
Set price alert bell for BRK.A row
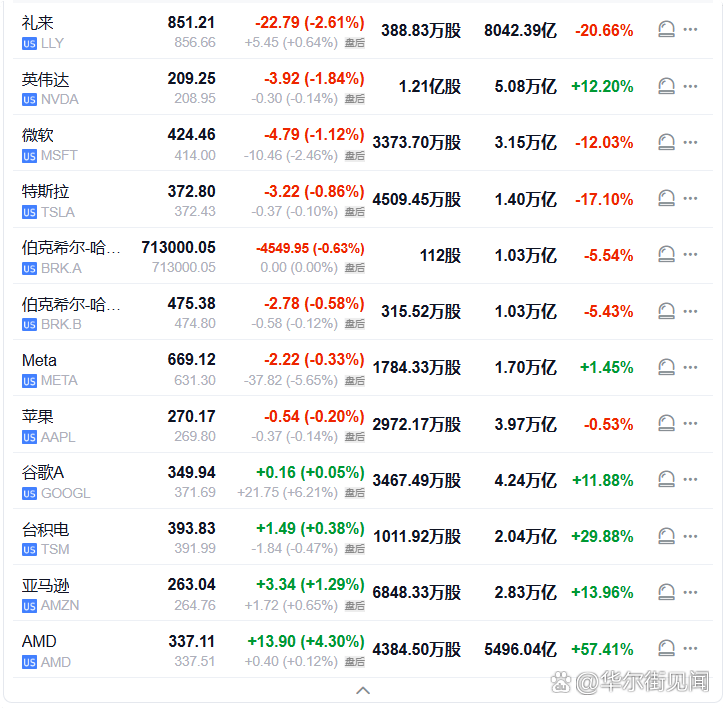tap(666, 255)
